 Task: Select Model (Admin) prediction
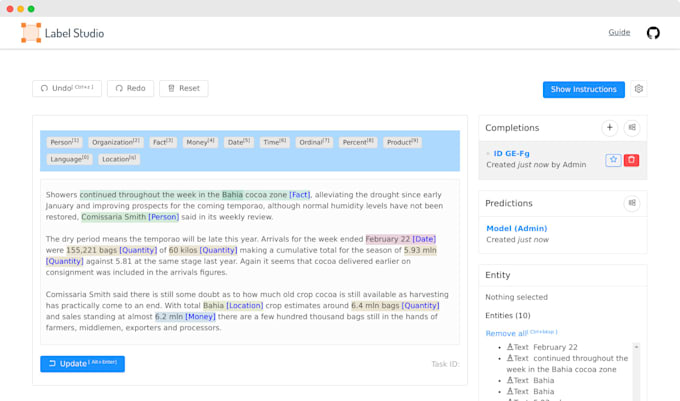[x=518, y=228]
